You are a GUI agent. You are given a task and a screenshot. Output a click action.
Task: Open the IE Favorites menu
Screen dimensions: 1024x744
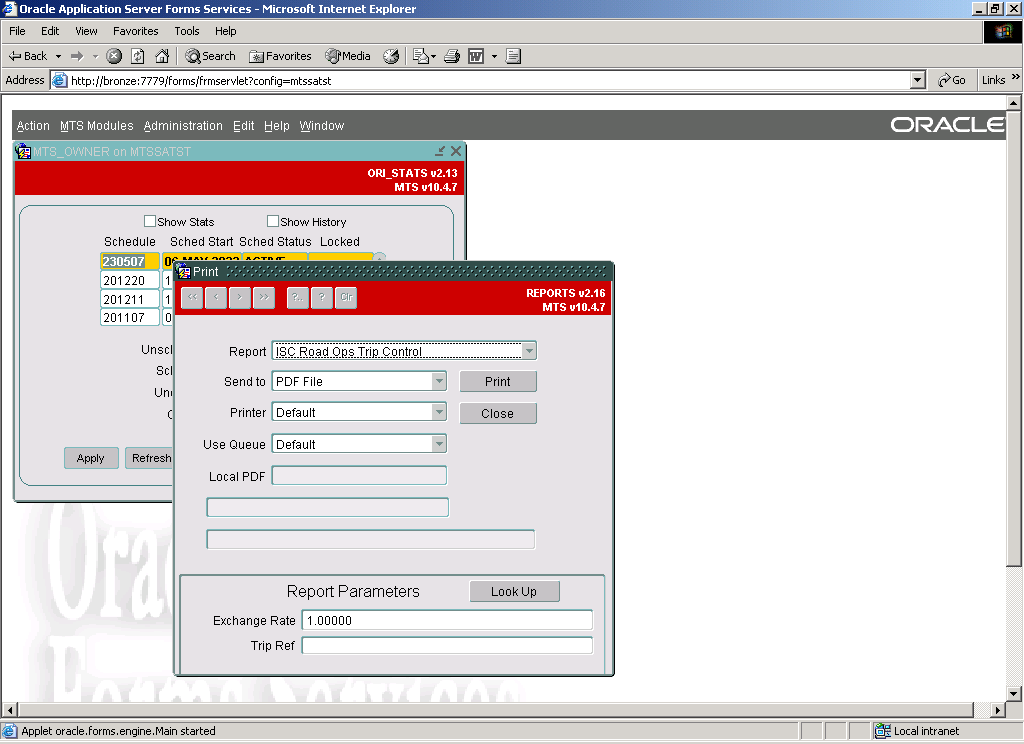[x=136, y=31]
